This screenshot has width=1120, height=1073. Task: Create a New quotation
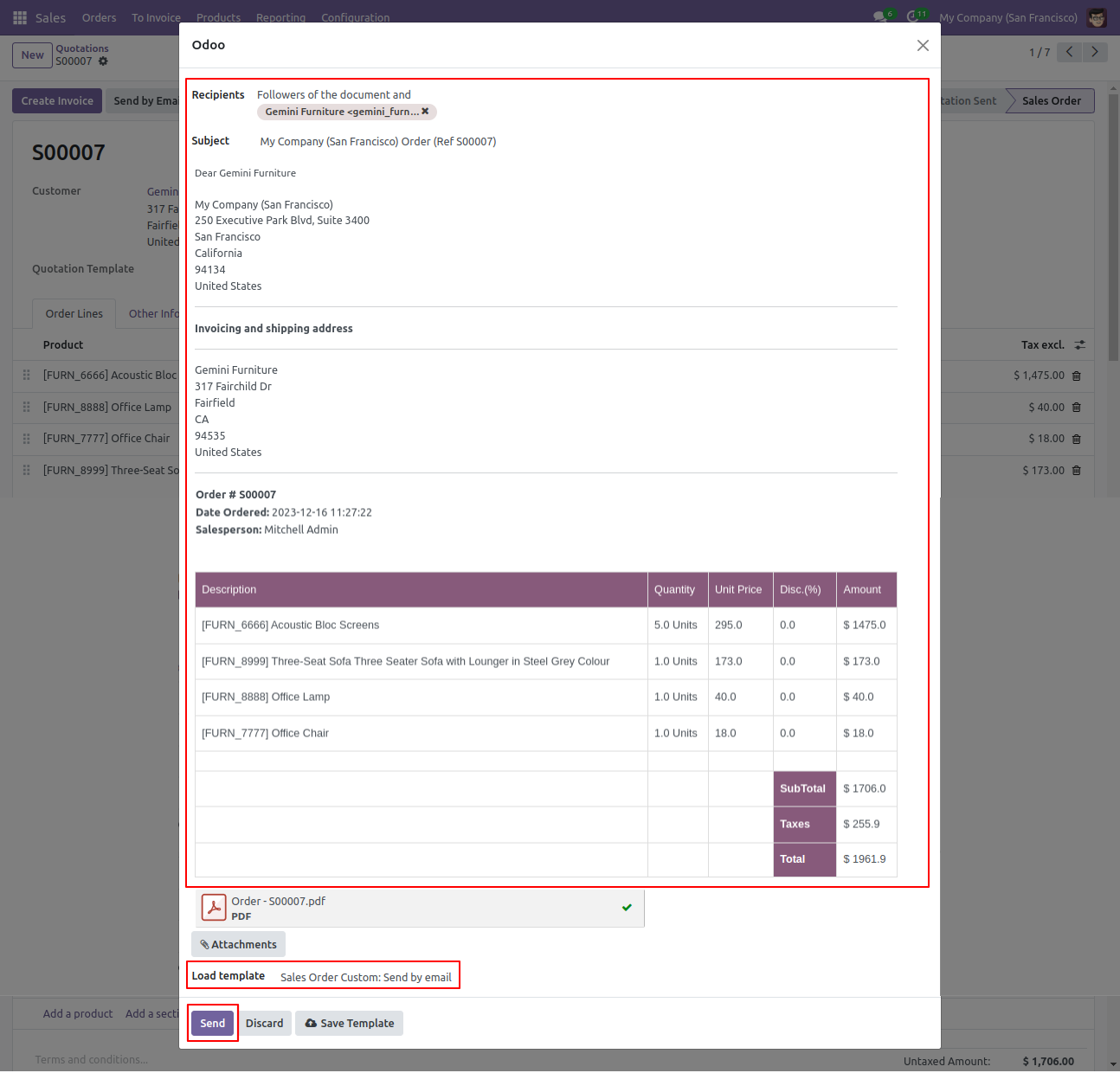click(x=32, y=55)
